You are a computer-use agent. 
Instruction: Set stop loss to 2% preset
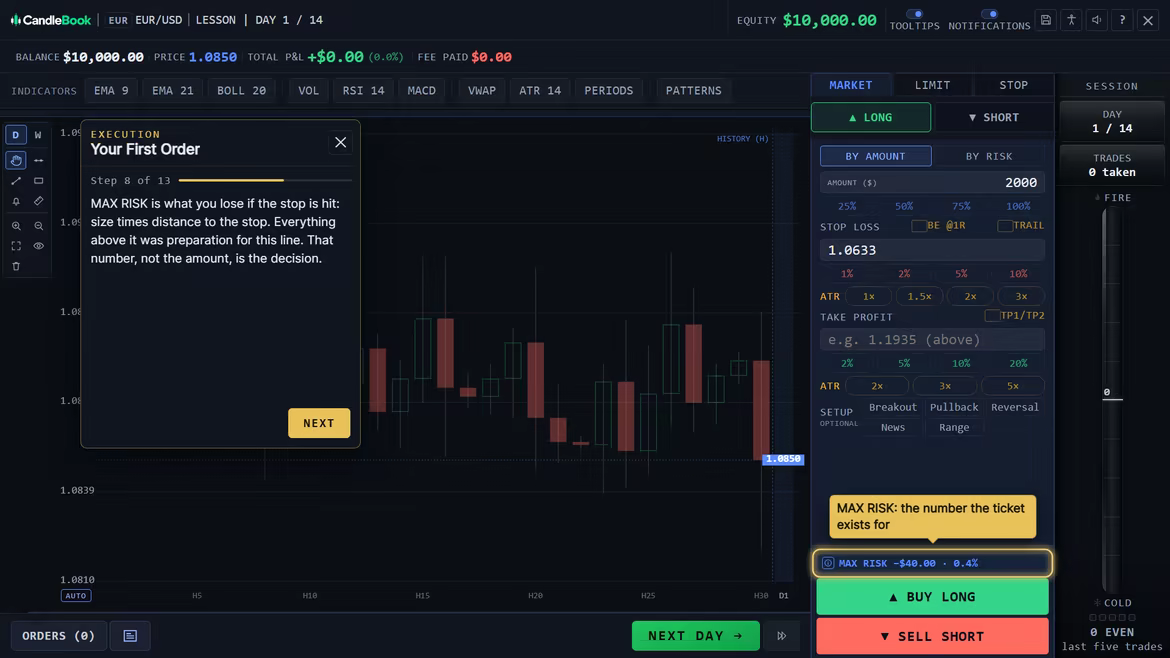tap(904, 274)
